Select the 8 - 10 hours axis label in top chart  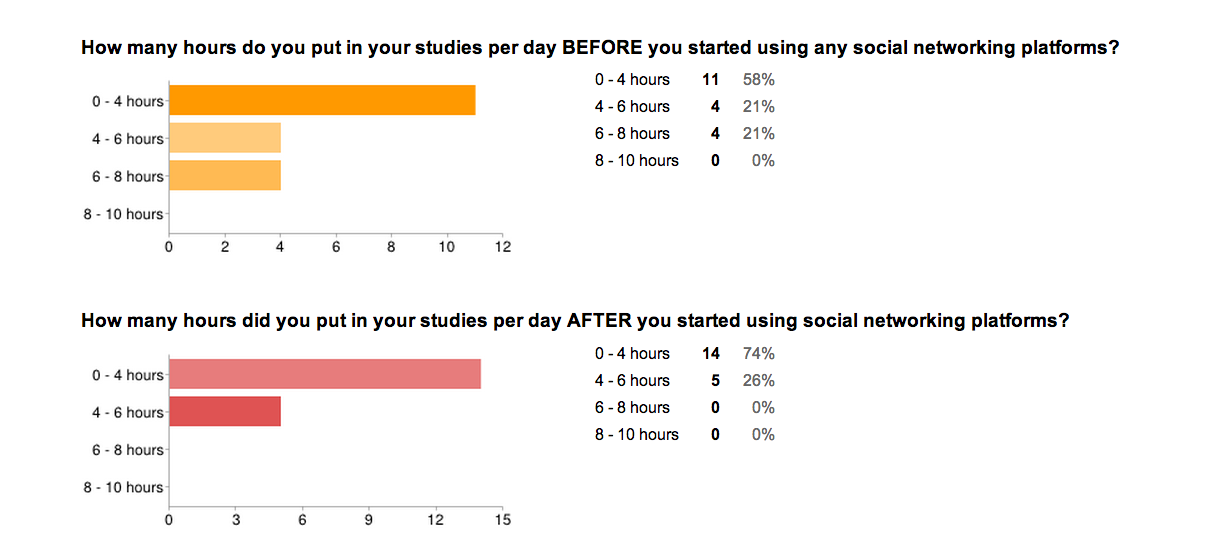tap(123, 214)
